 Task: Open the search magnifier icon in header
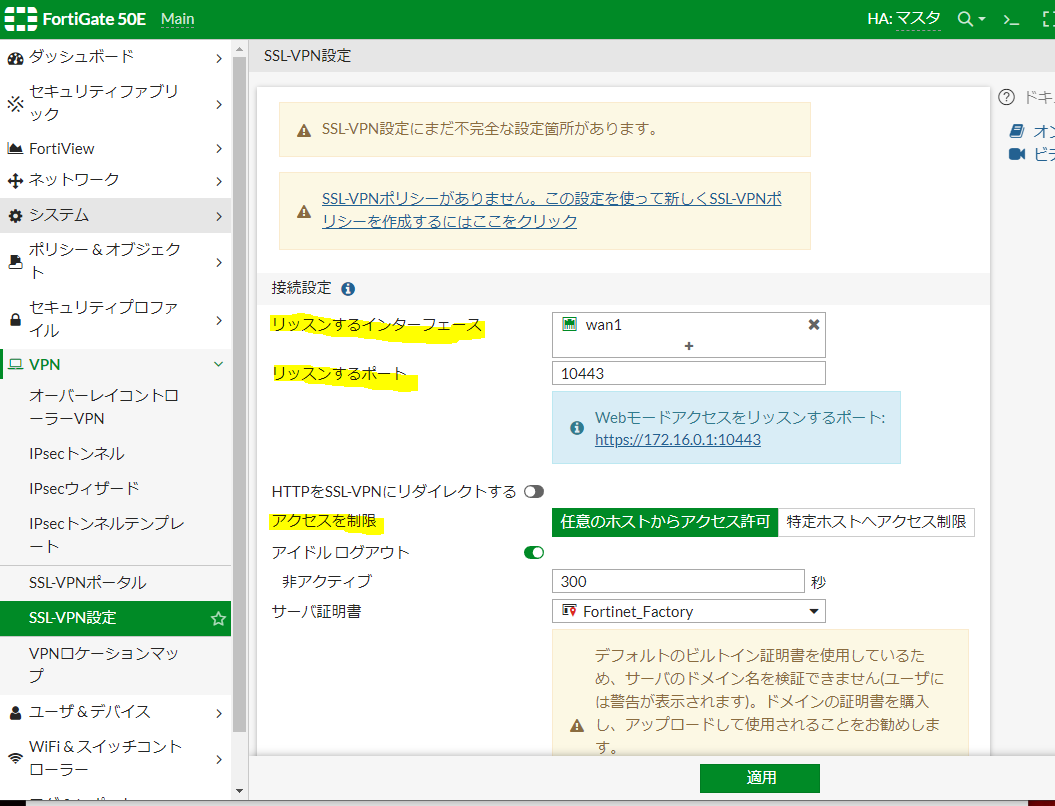(965, 19)
